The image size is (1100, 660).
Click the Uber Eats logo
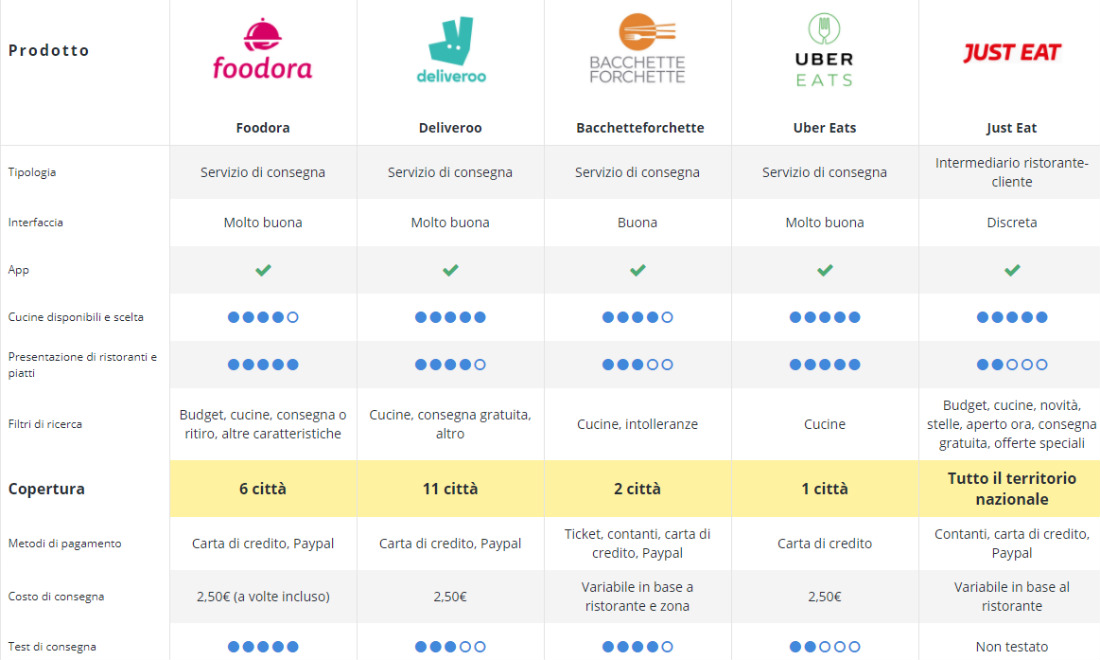coord(824,50)
